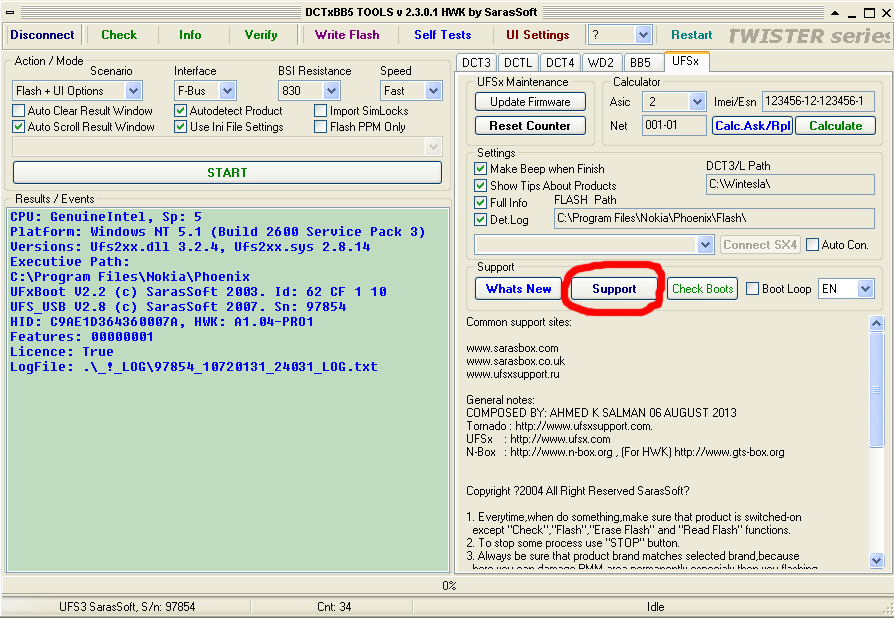Expand the '?' dropdown in toolbar
The width and height of the screenshot is (894, 618).
(x=643, y=35)
